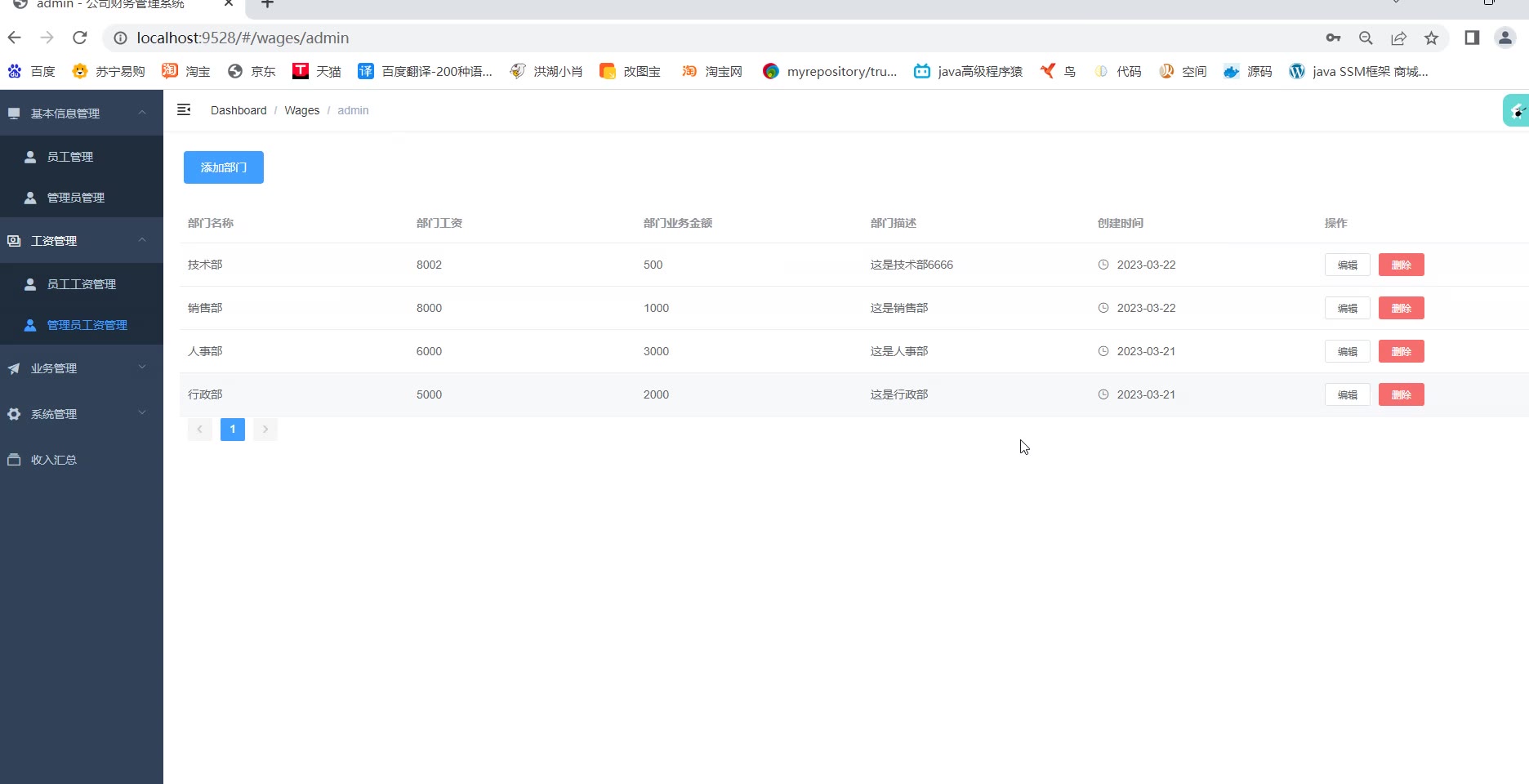Image resolution: width=1529 pixels, height=784 pixels.
Task: Expand the 业务管理 menu
Action: coord(82,367)
